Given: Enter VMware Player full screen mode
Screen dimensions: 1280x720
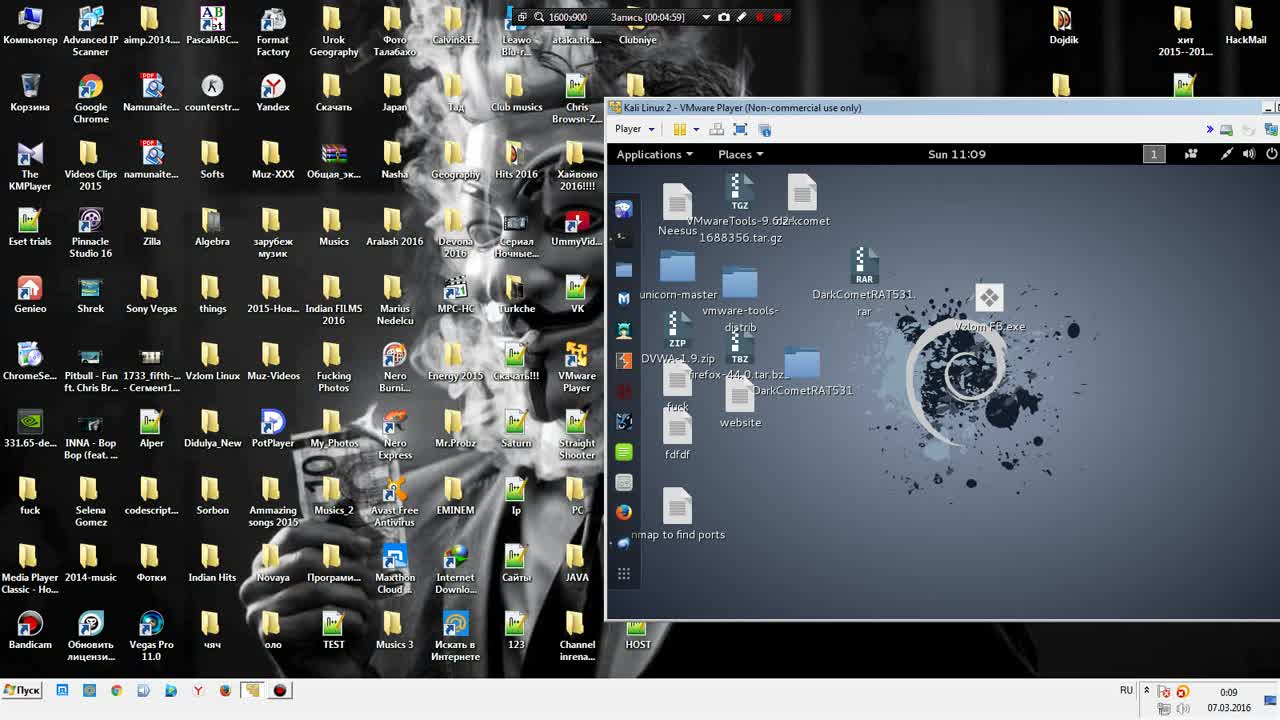Looking at the screenshot, I should (740, 129).
